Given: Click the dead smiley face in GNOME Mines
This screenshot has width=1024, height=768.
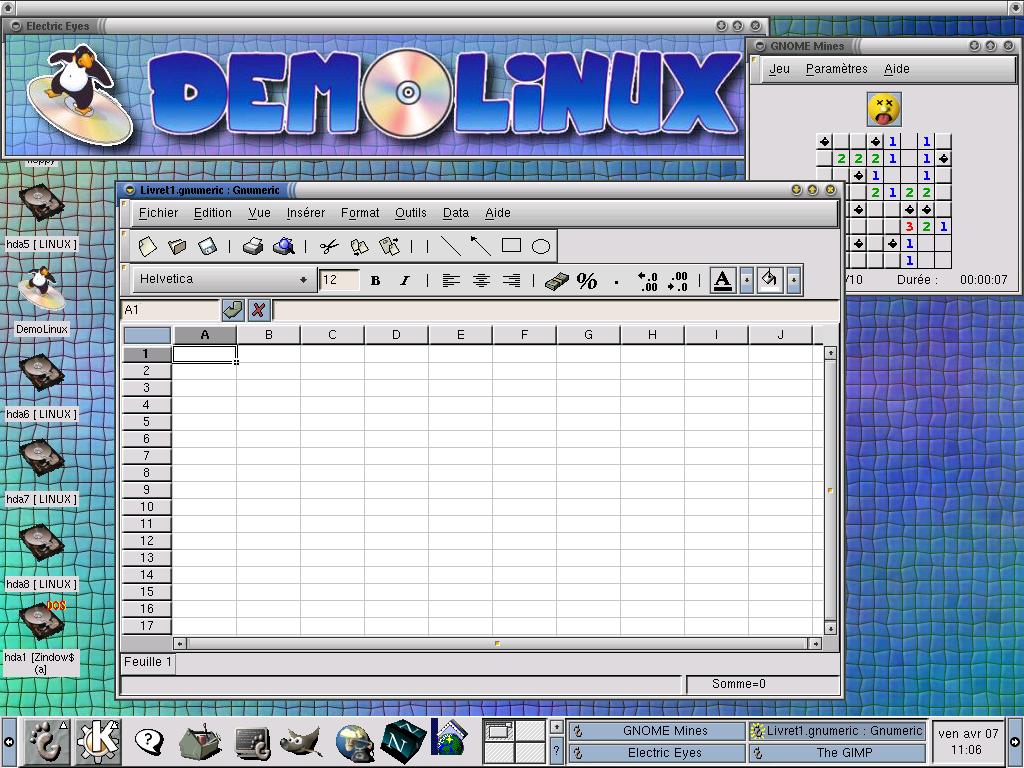Looking at the screenshot, I should coord(884,109).
